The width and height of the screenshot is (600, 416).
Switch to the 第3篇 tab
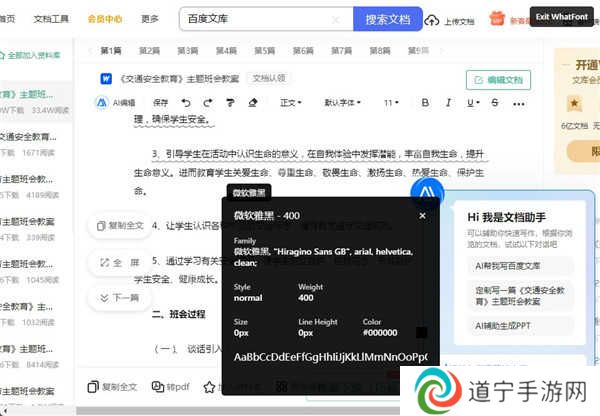pyautogui.click(x=188, y=51)
